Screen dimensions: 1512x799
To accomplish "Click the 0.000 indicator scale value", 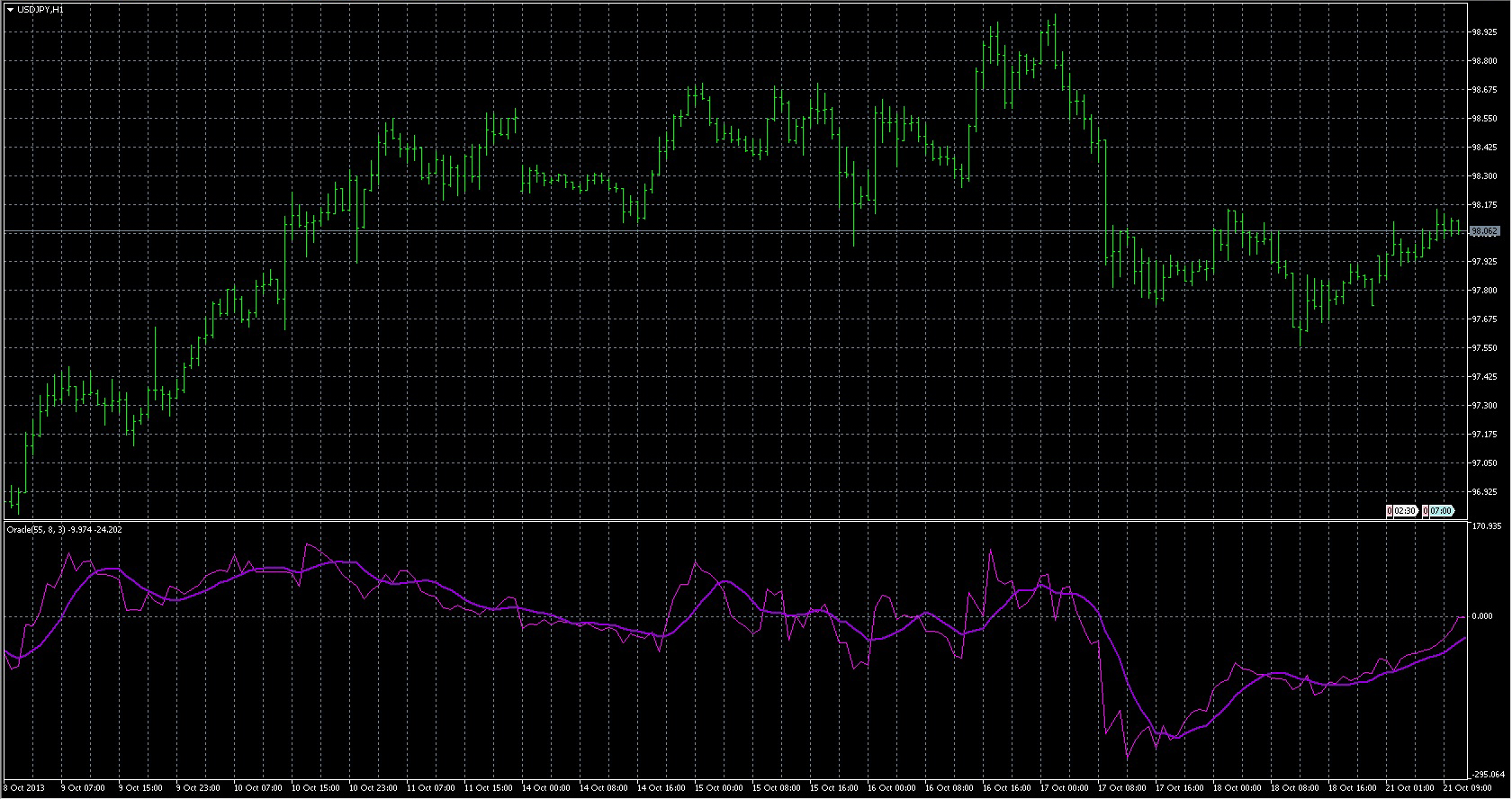I will tap(1481, 616).
